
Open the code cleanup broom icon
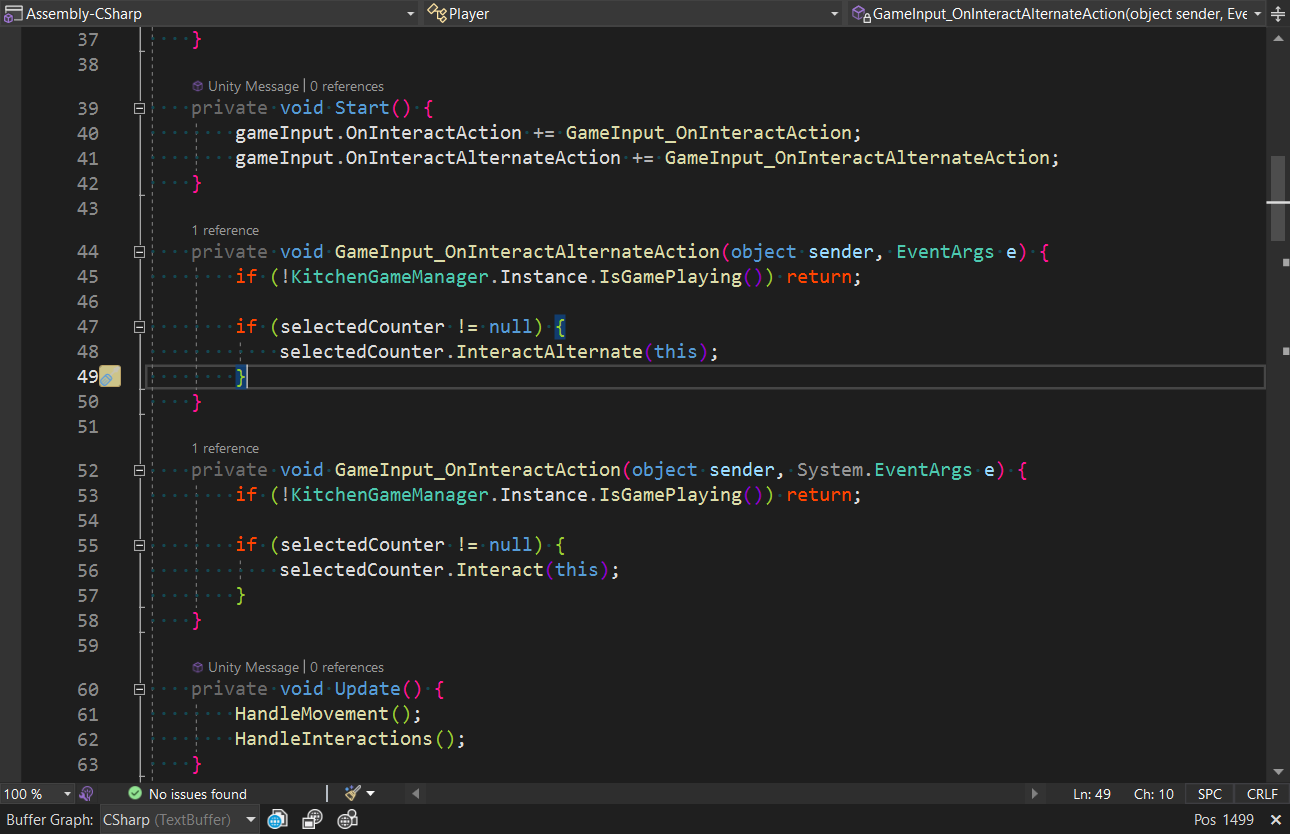pyautogui.click(x=352, y=794)
